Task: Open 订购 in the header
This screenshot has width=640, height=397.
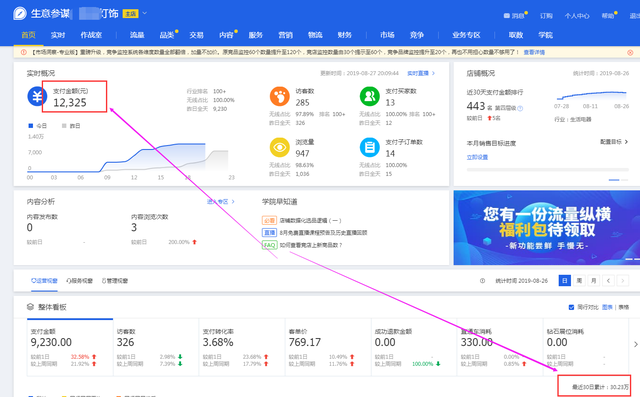Action: 546,16
